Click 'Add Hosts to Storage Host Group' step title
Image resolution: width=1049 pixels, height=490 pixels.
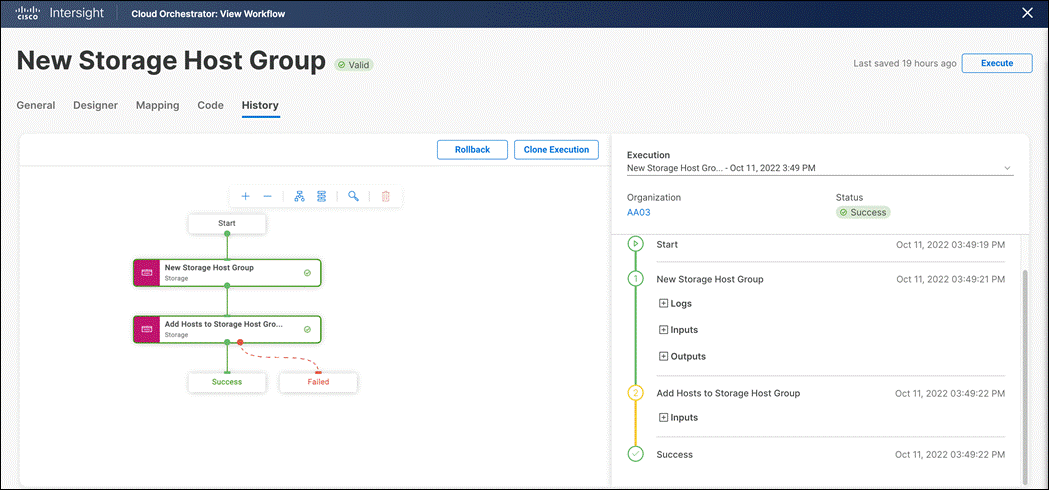click(x=728, y=393)
